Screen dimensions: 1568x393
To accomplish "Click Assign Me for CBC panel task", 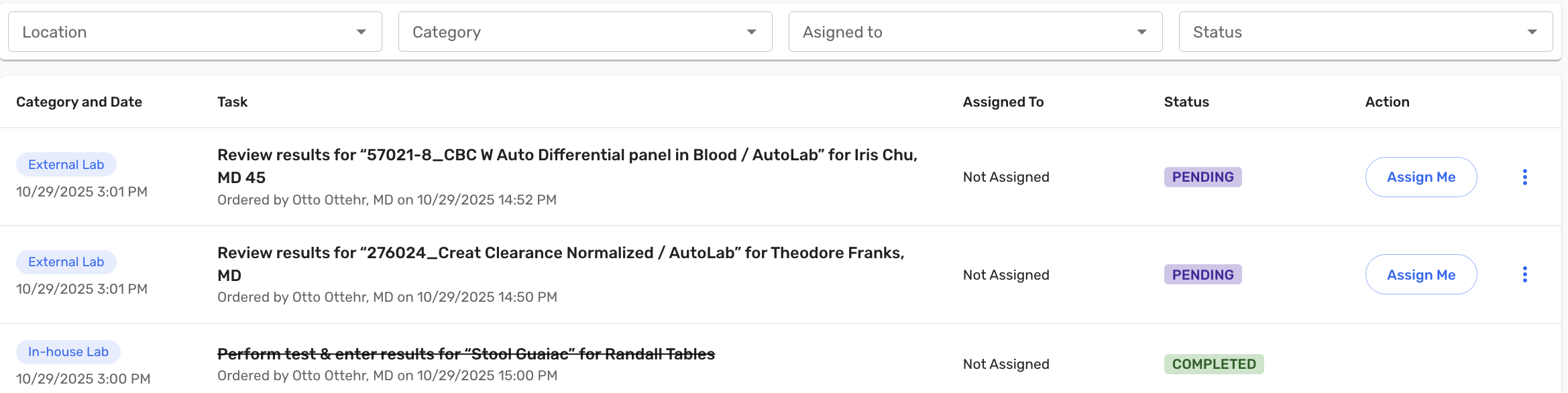I will click(1420, 177).
